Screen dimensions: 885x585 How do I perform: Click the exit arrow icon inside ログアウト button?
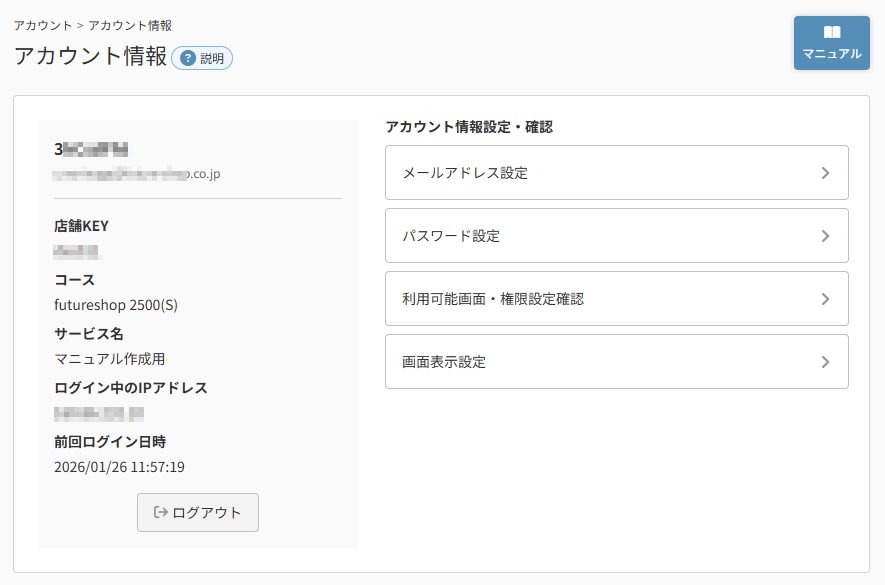pyautogui.click(x=163, y=512)
